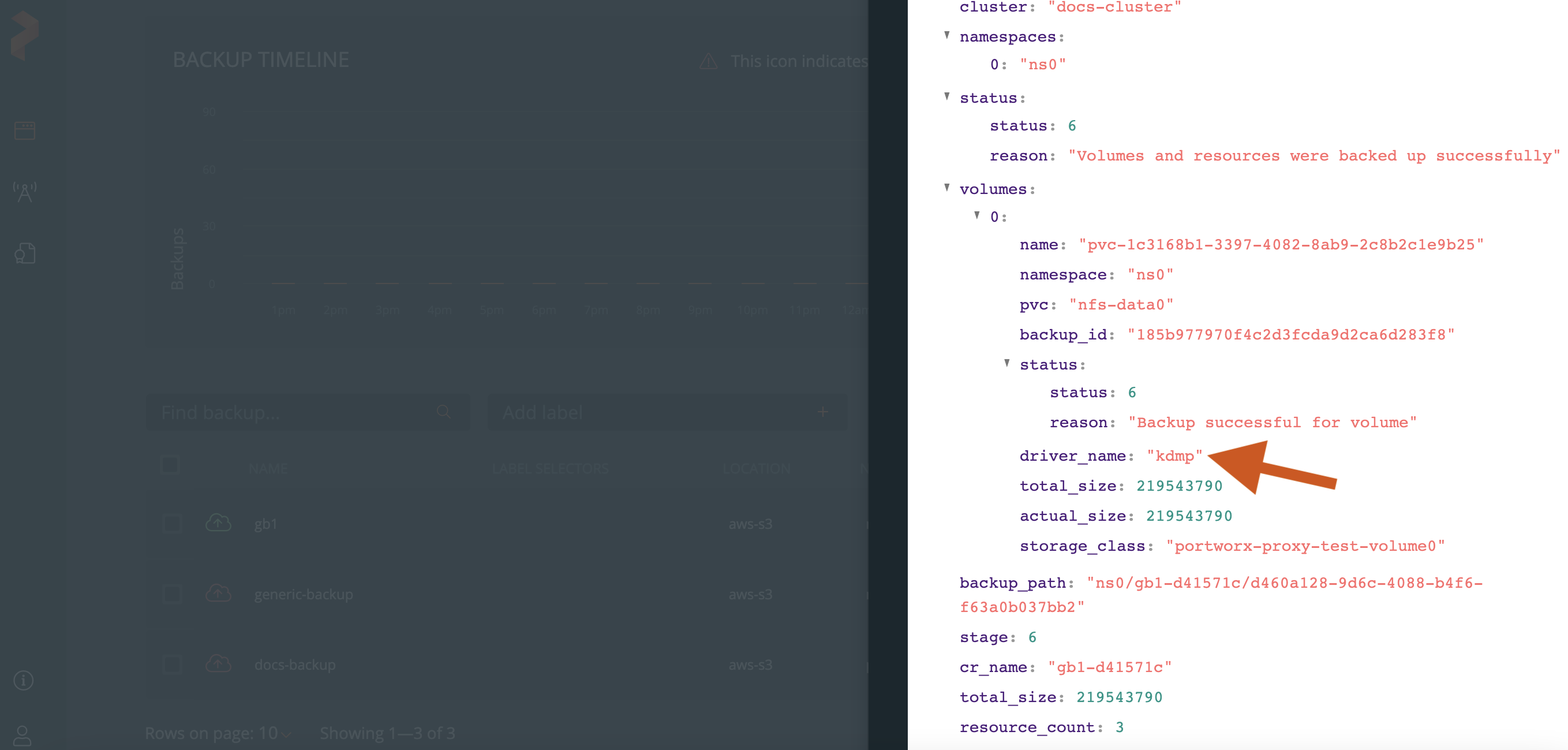1568x750 pixels.
Task: Click the cloud upload icon for gb1
Action: click(218, 523)
